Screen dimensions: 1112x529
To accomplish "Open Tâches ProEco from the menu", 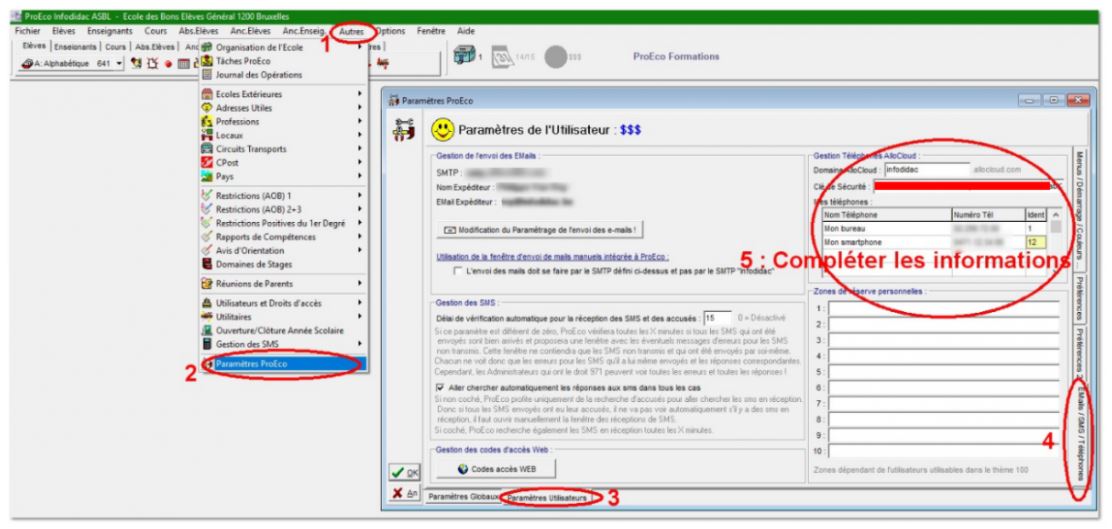I will pos(244,61).
